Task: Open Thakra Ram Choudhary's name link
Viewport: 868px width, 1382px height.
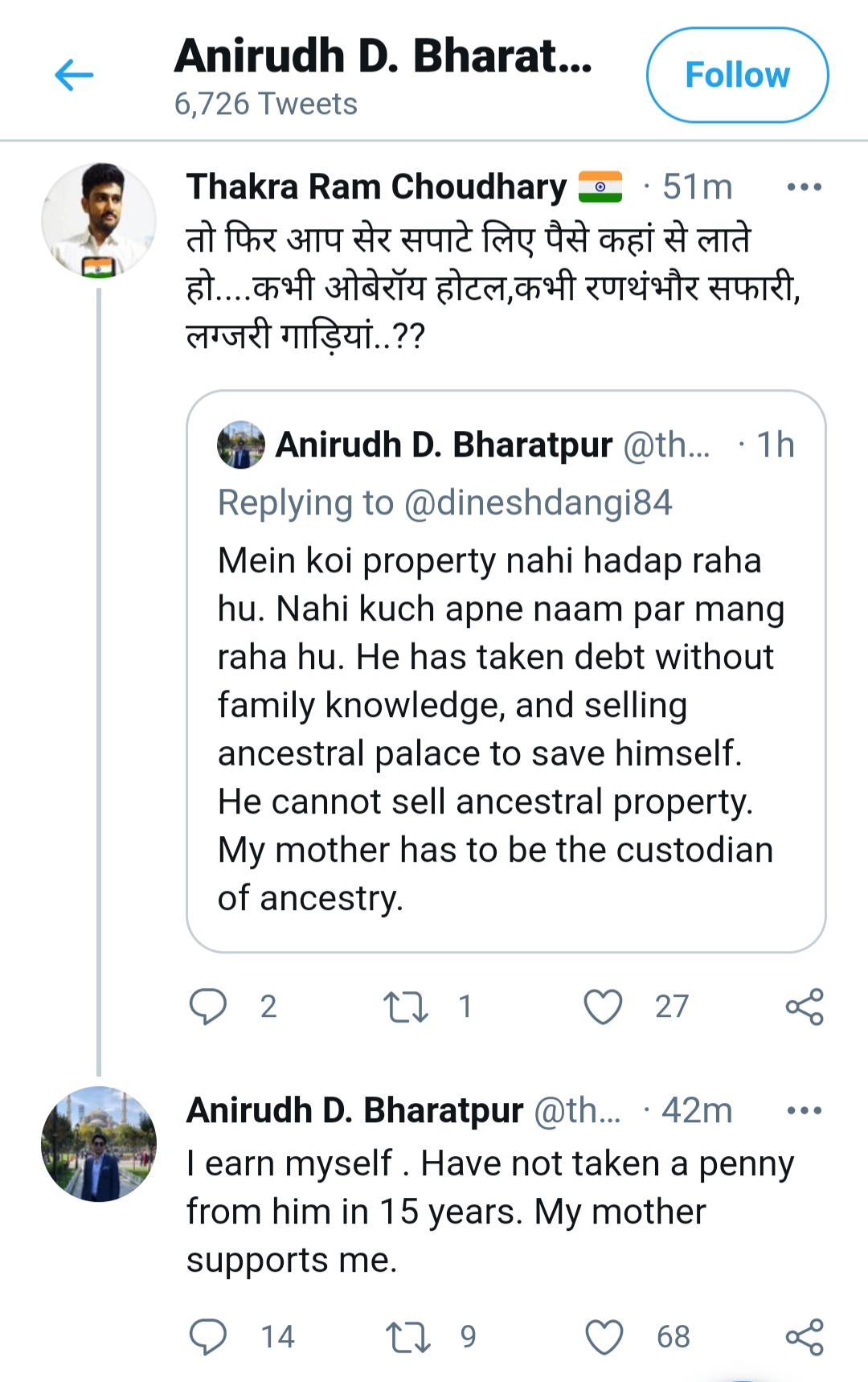Action: [x=376, y=187]
